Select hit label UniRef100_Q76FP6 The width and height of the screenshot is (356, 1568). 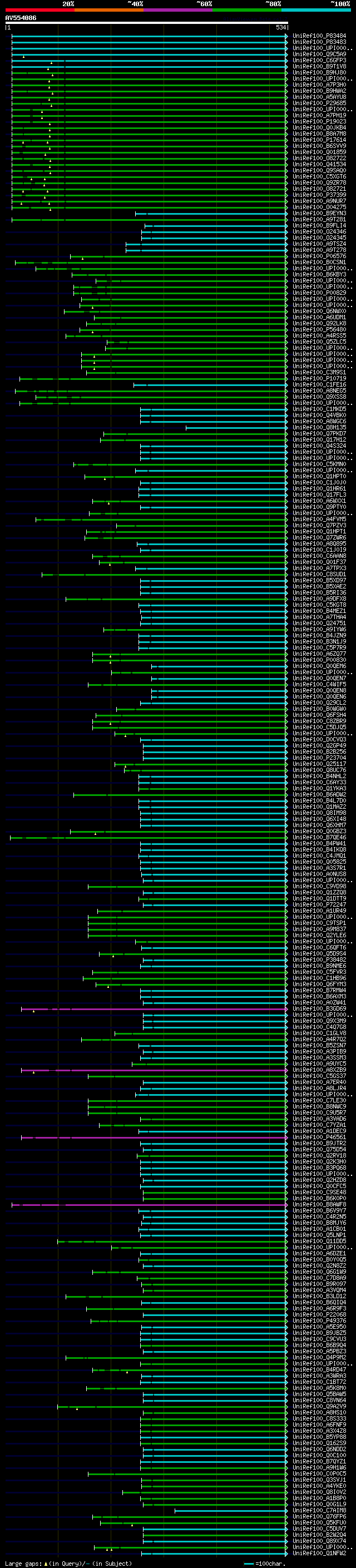coord(319,1516)
